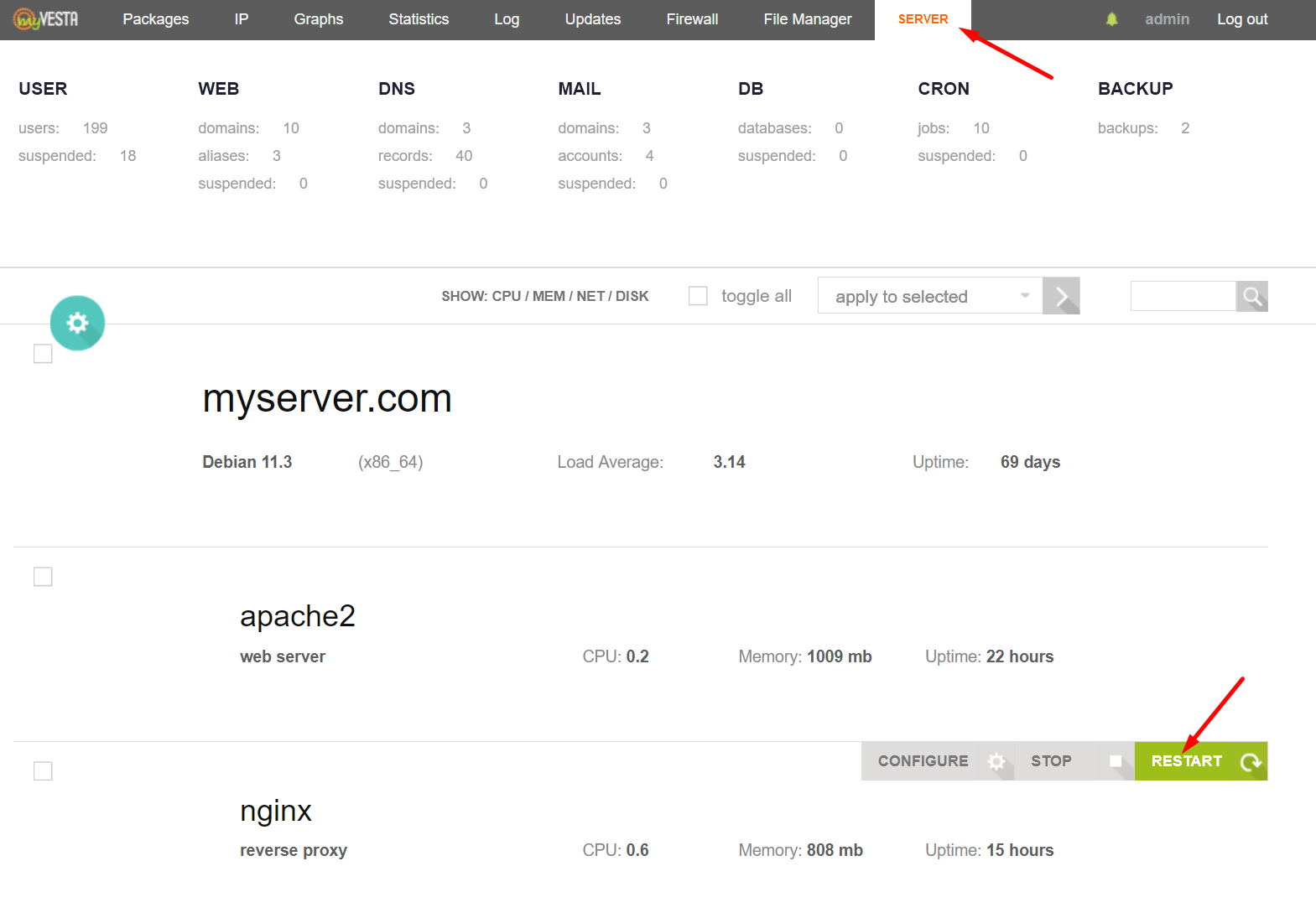Open the USER section

pyautogui.click(x=43, y=89)
